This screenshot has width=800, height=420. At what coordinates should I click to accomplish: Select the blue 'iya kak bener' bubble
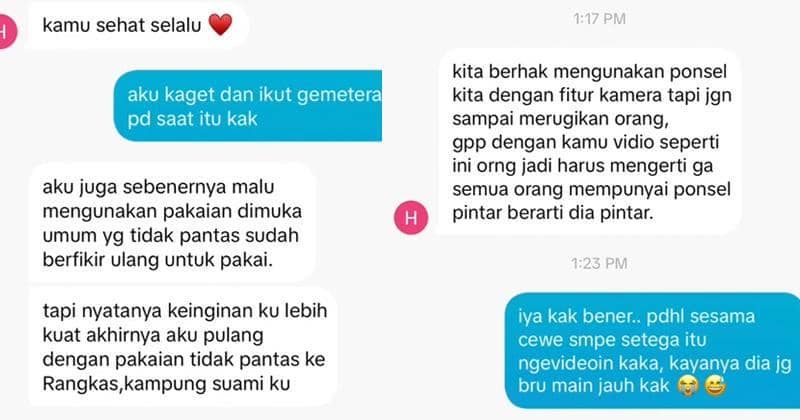[653, 351]
